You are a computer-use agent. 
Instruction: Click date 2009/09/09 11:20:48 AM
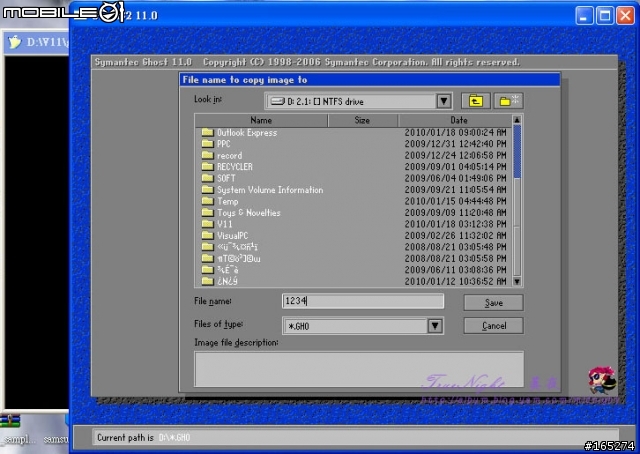455,212
